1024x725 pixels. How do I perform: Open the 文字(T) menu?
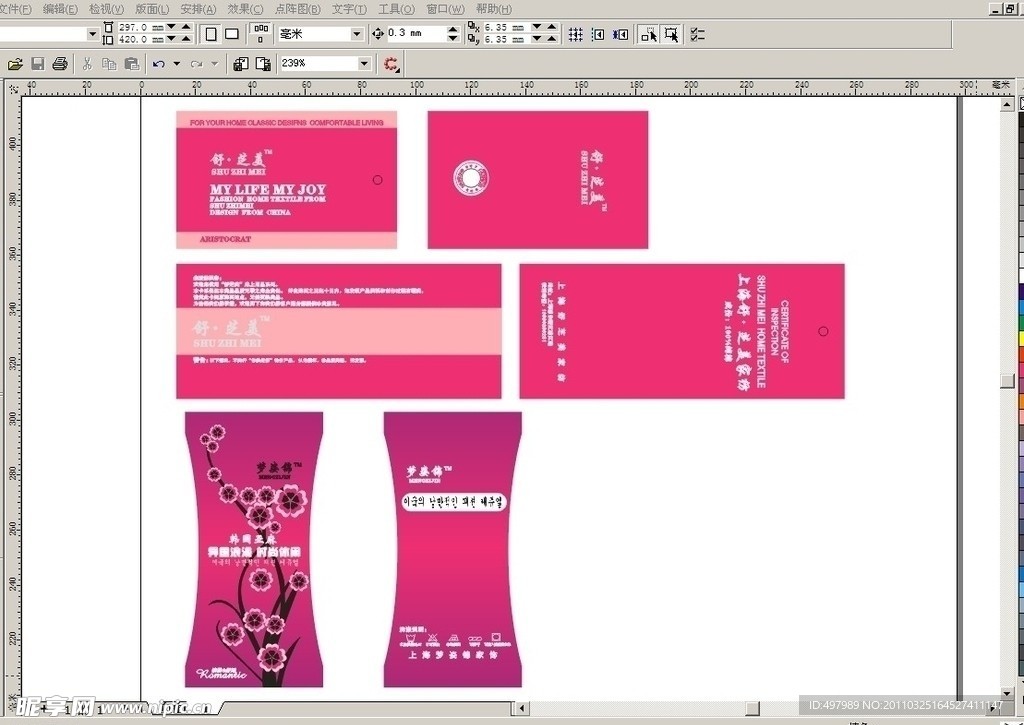pyautogui.click(x=349, y=9)
